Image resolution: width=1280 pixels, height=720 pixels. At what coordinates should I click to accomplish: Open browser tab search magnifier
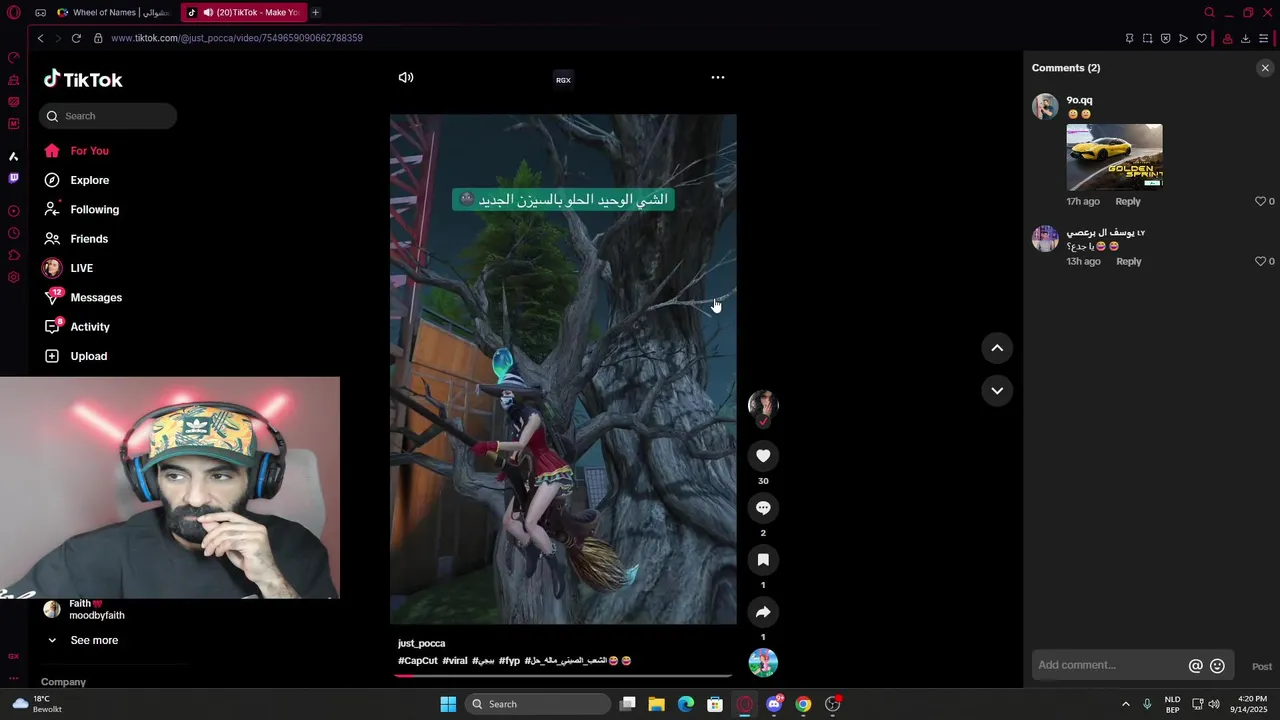(1209, 12)
